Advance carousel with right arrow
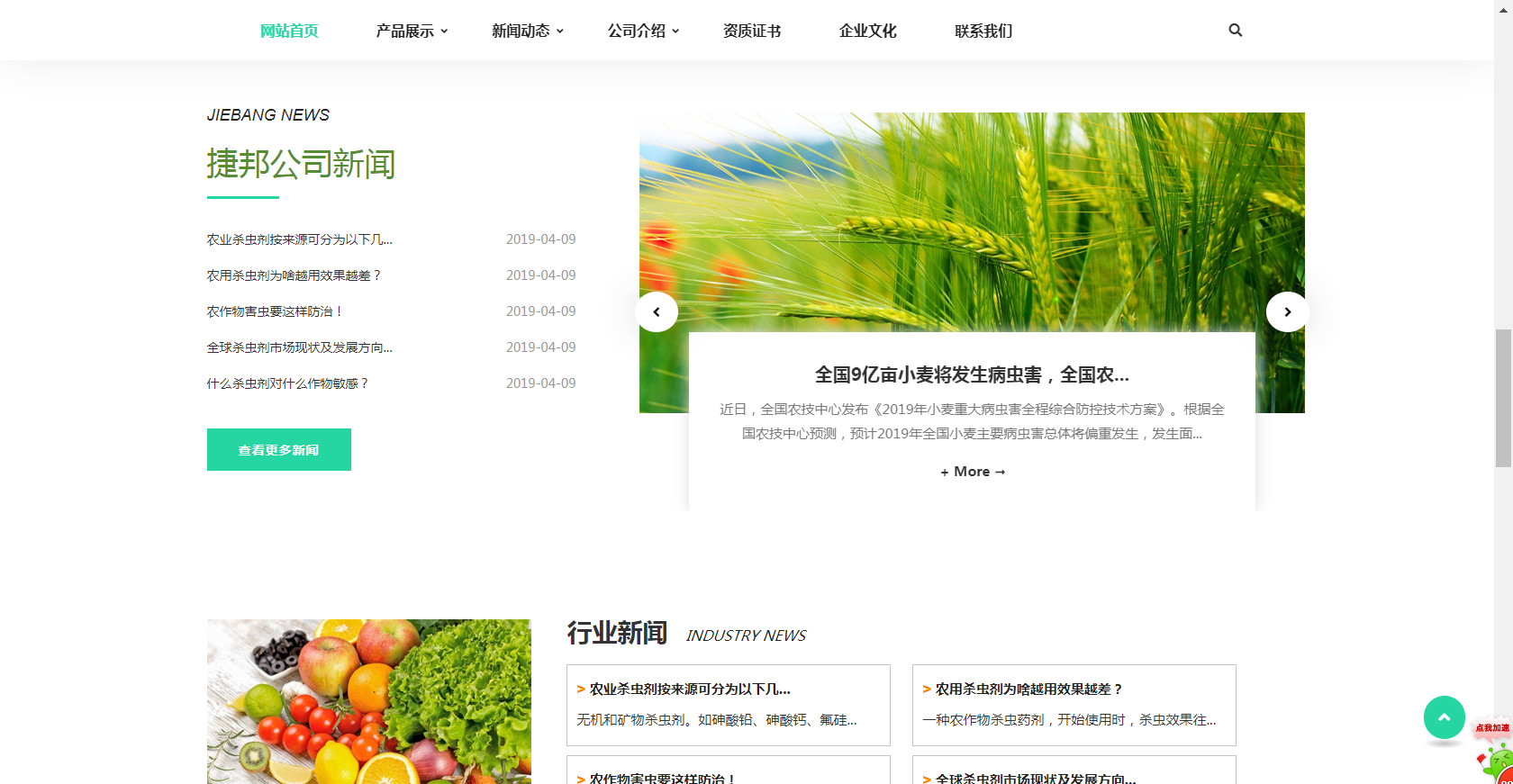The image size is (1513, 784). point(1287,312)
